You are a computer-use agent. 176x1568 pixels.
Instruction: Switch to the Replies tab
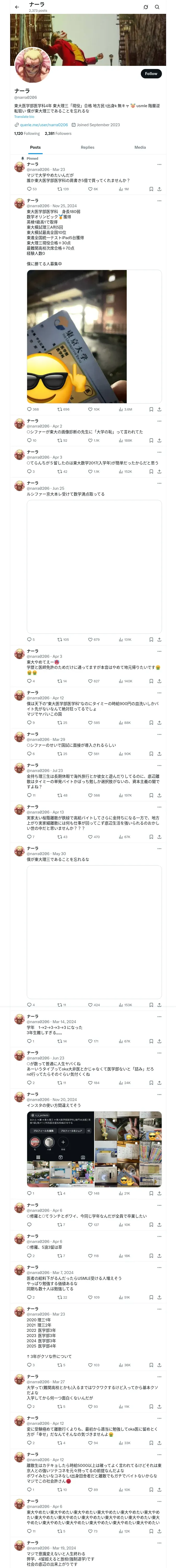pos(87,147)
